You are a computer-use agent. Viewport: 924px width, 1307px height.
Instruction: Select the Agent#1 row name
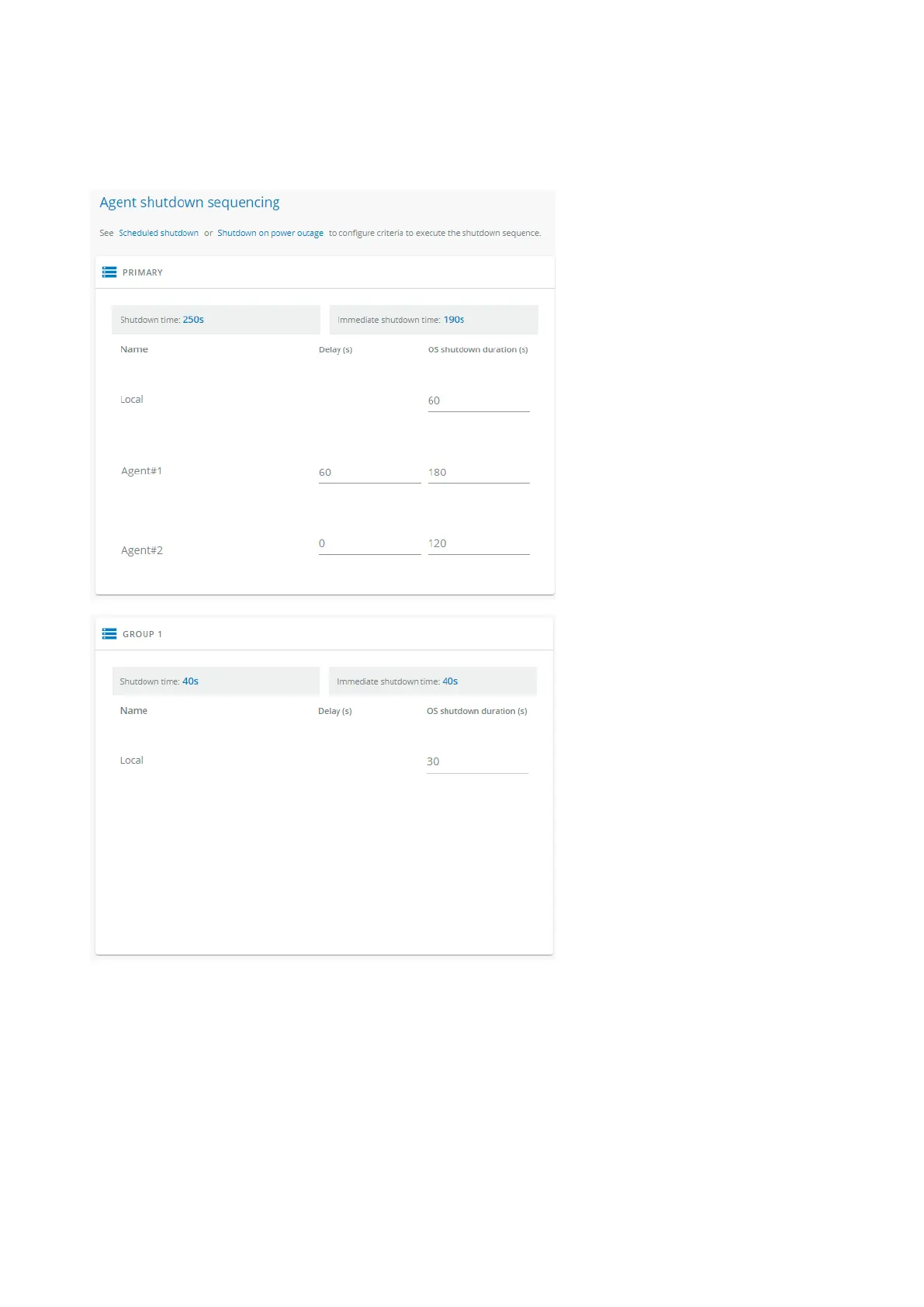(141, 471)
